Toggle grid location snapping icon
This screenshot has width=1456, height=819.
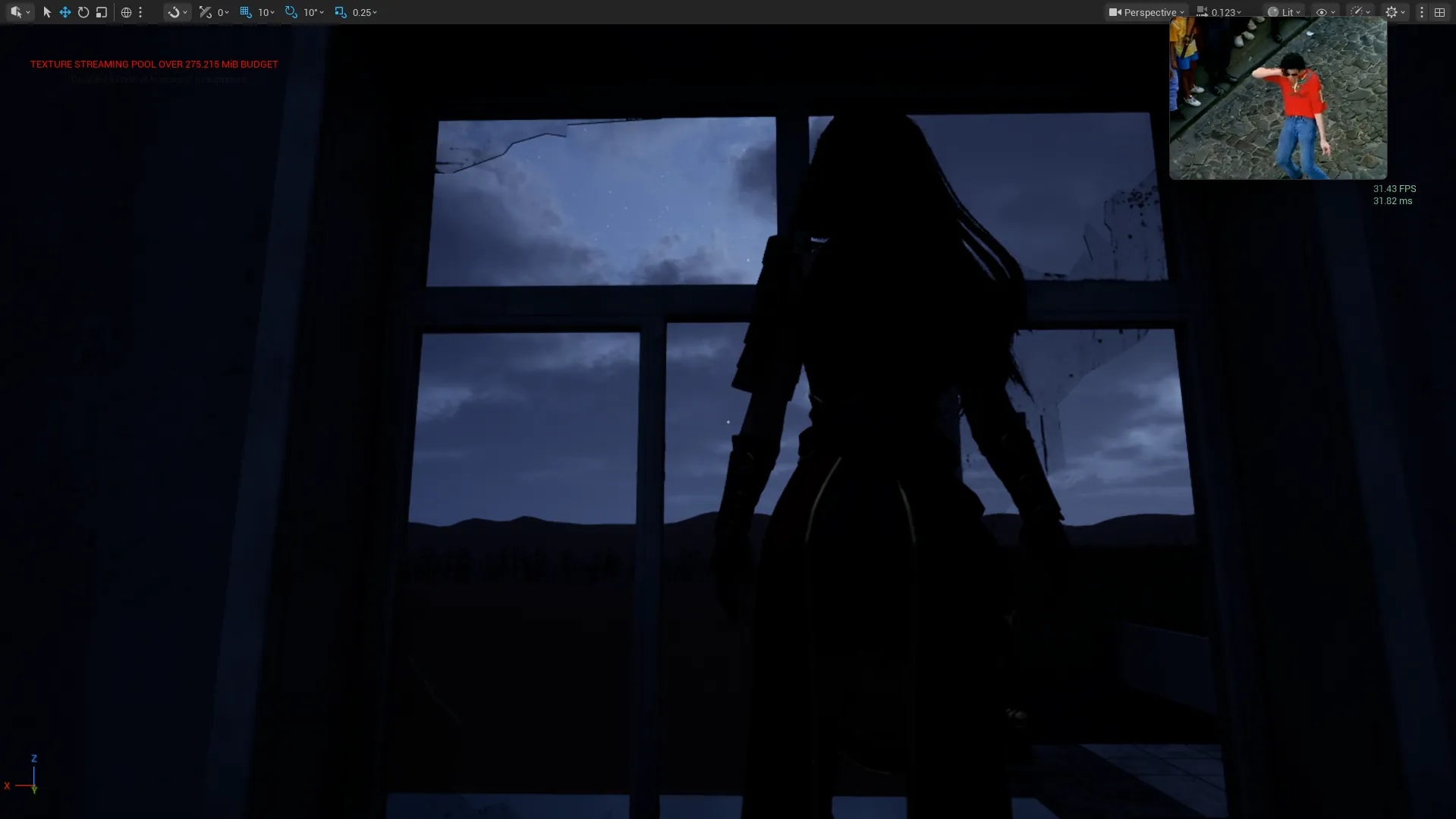[x=246, y=12]
